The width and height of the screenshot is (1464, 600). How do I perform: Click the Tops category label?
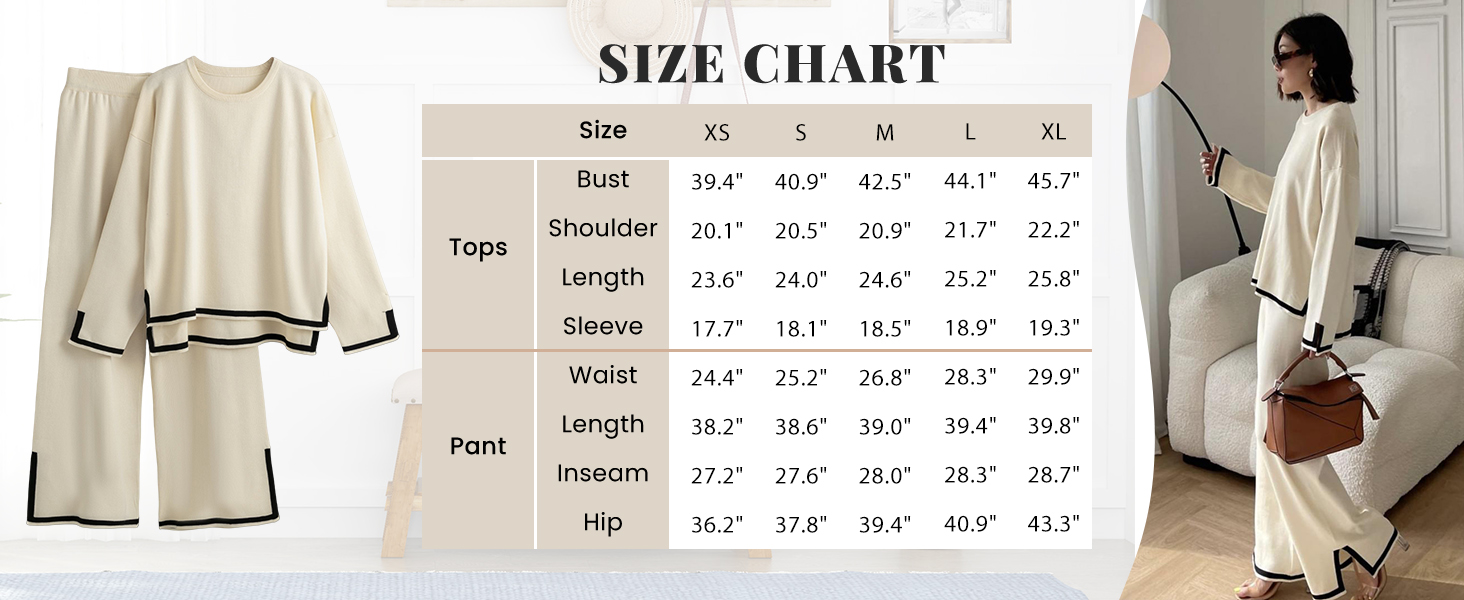coord(478,248)
